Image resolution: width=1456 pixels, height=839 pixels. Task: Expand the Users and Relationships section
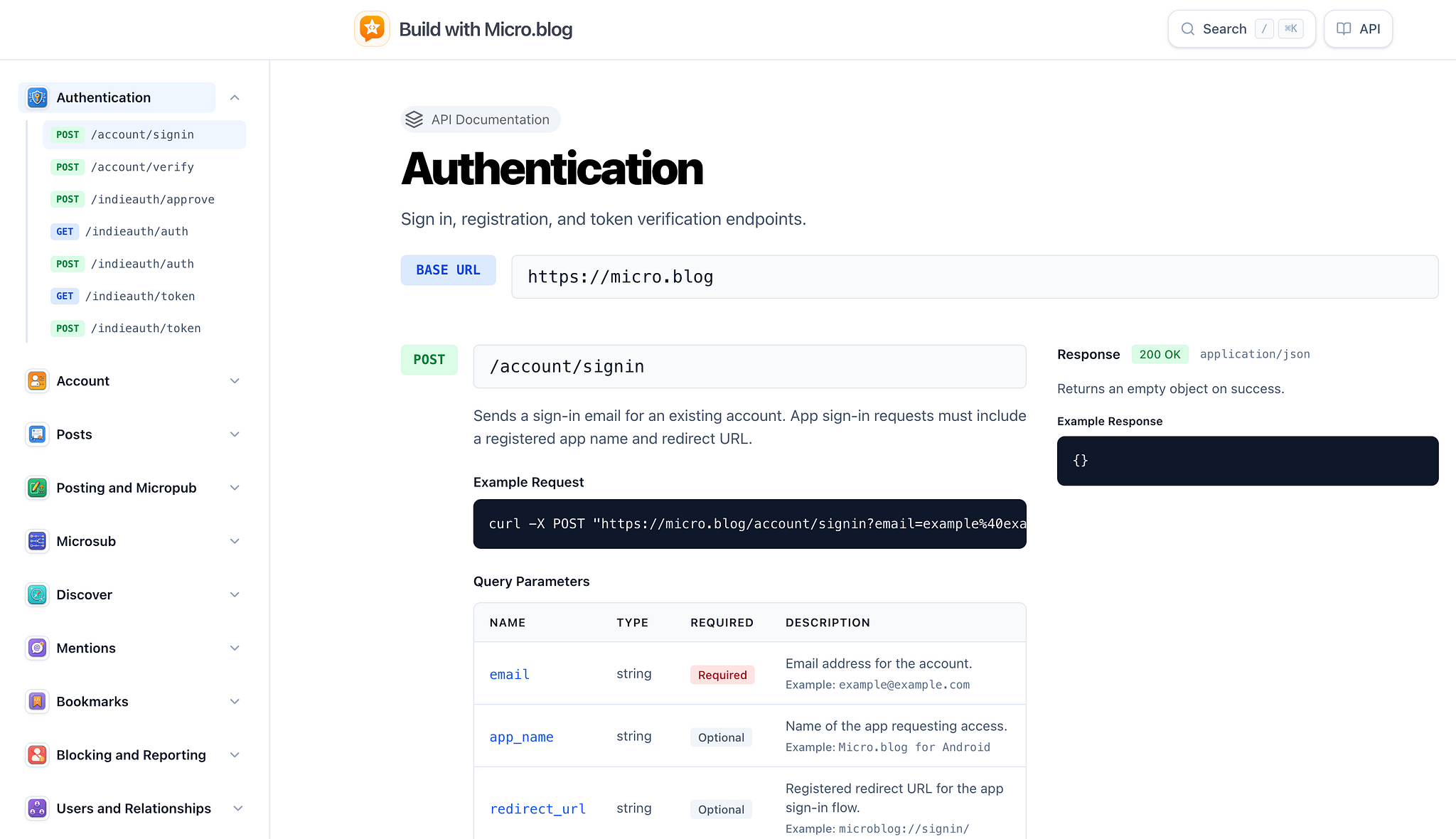(x=238, y=808)
